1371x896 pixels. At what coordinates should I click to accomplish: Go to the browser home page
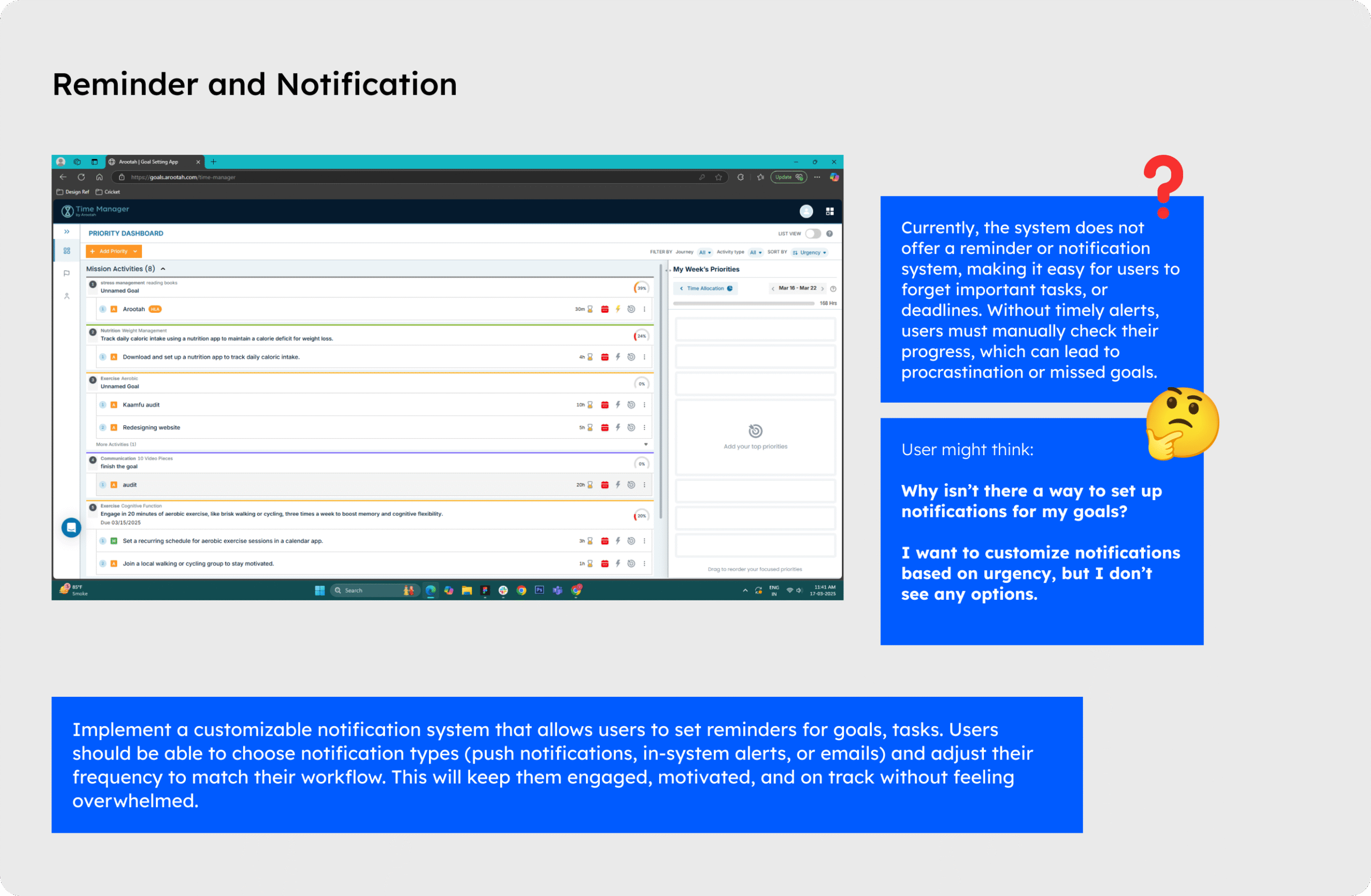(100, 177)
